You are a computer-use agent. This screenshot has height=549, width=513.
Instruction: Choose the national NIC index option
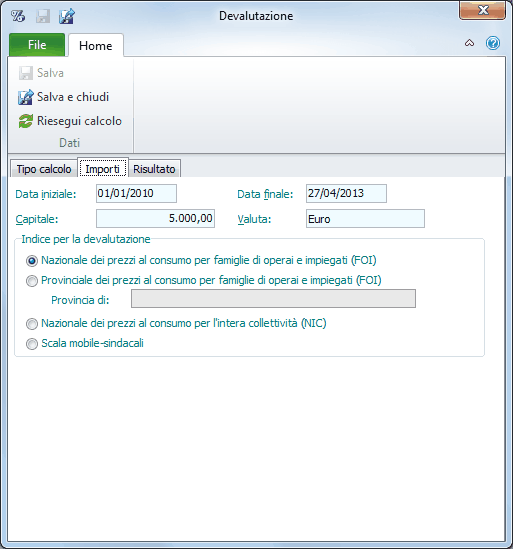click(32, 324)
